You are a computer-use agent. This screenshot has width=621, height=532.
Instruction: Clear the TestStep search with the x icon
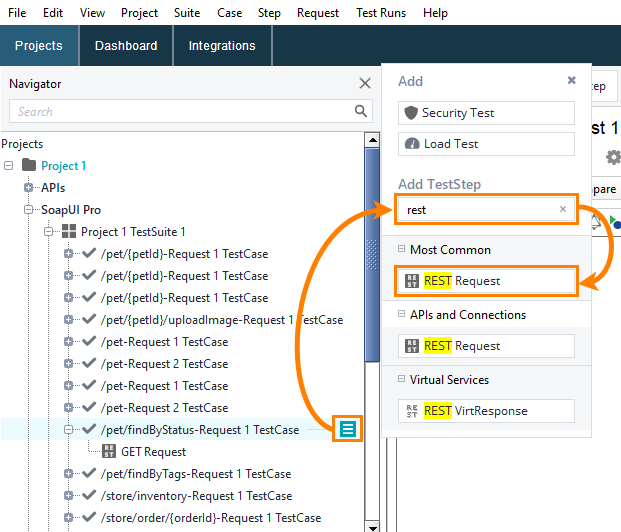pos(562,209)
